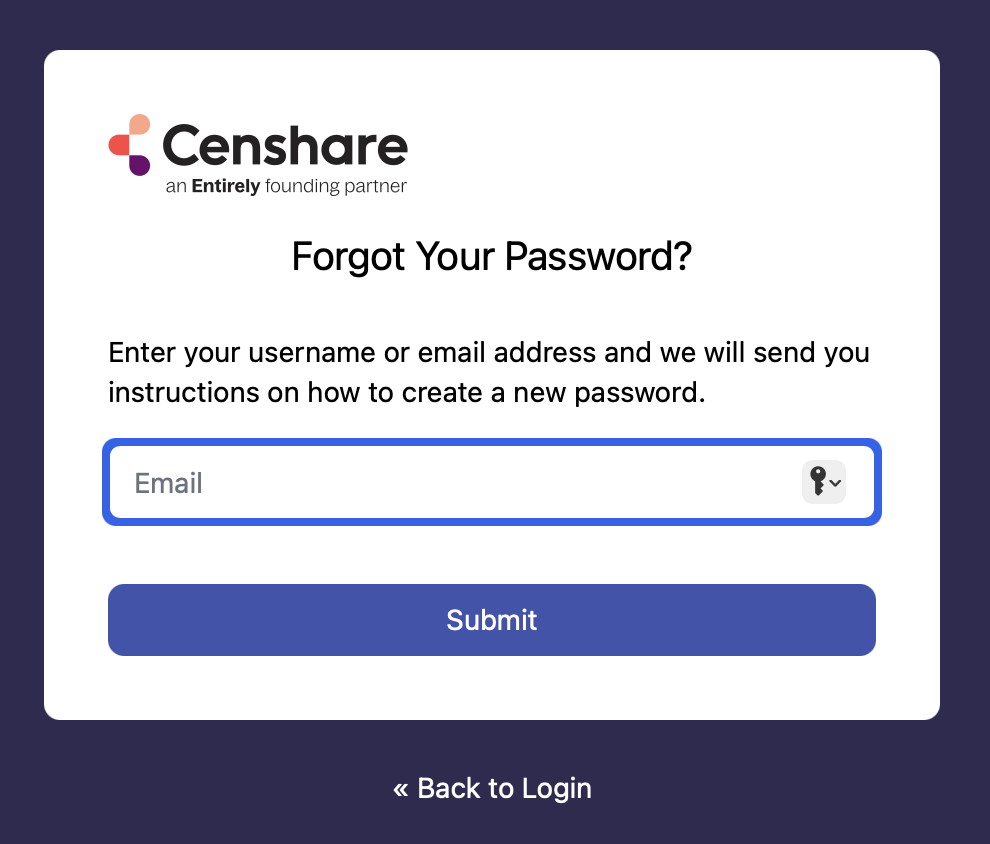Click the instruction text about creating a new password
990x844 pixels.
click(490, 372)
